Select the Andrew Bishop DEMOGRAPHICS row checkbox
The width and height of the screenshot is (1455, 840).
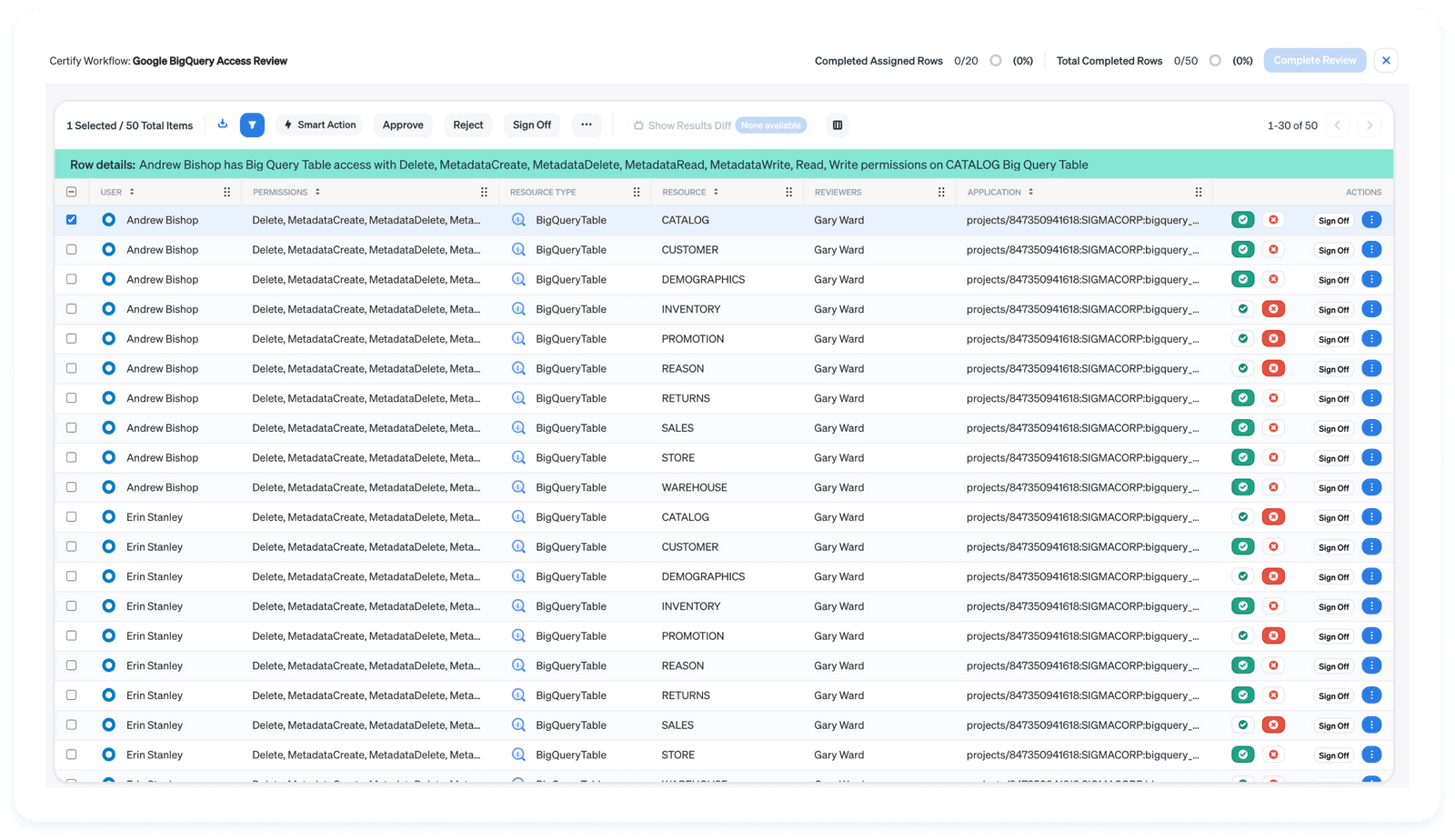pos(72,279)
